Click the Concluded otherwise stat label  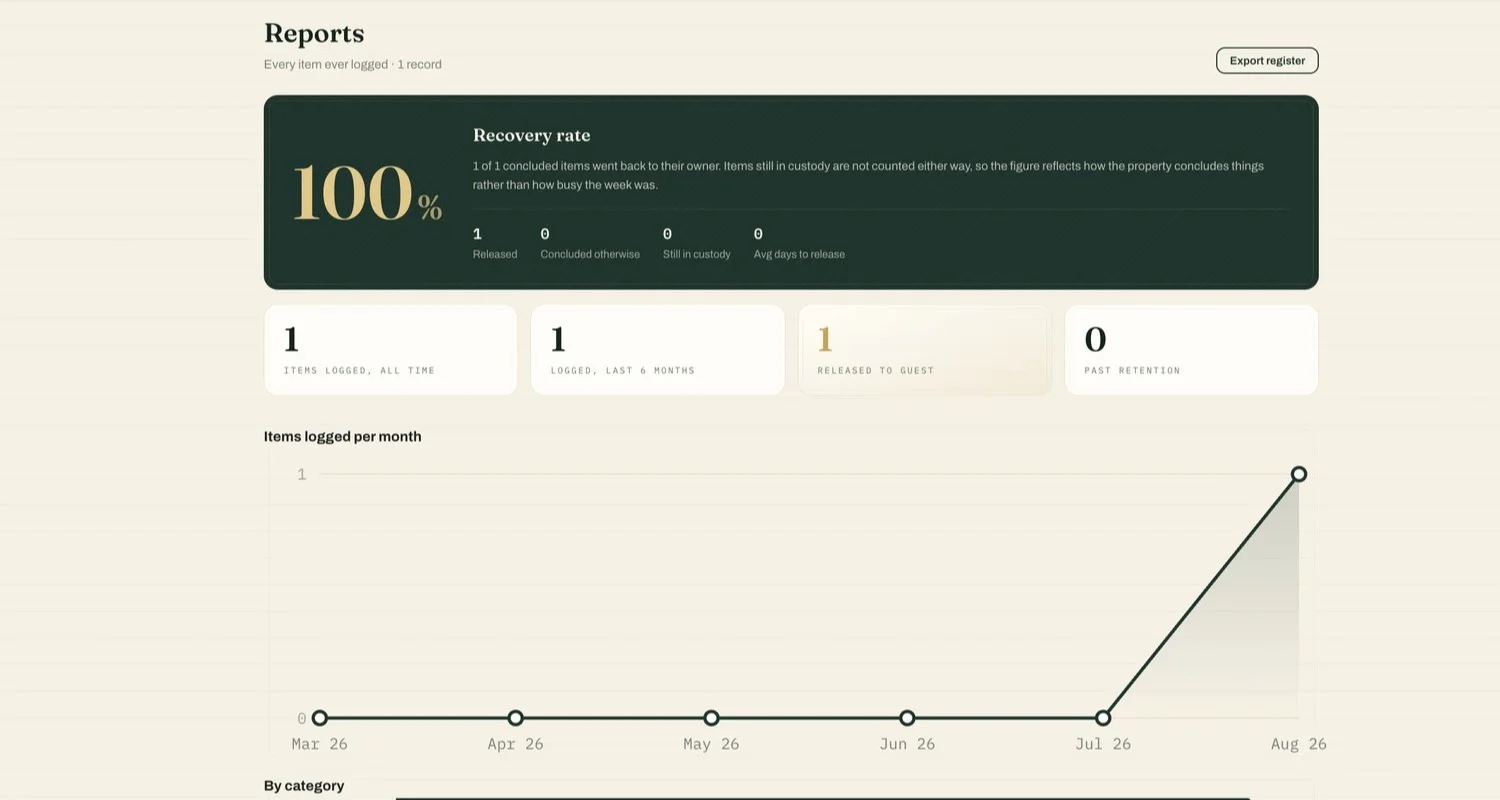coord(590,254)
